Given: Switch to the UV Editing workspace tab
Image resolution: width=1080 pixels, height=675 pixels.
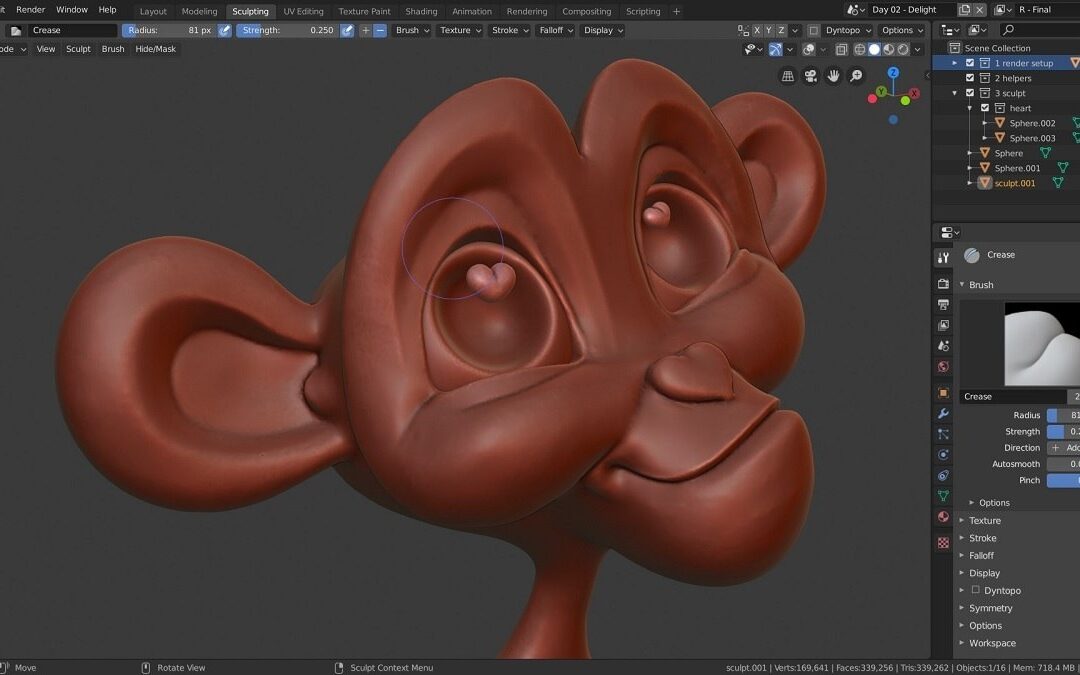Looking at the screenshot, I should click(303, 11).
